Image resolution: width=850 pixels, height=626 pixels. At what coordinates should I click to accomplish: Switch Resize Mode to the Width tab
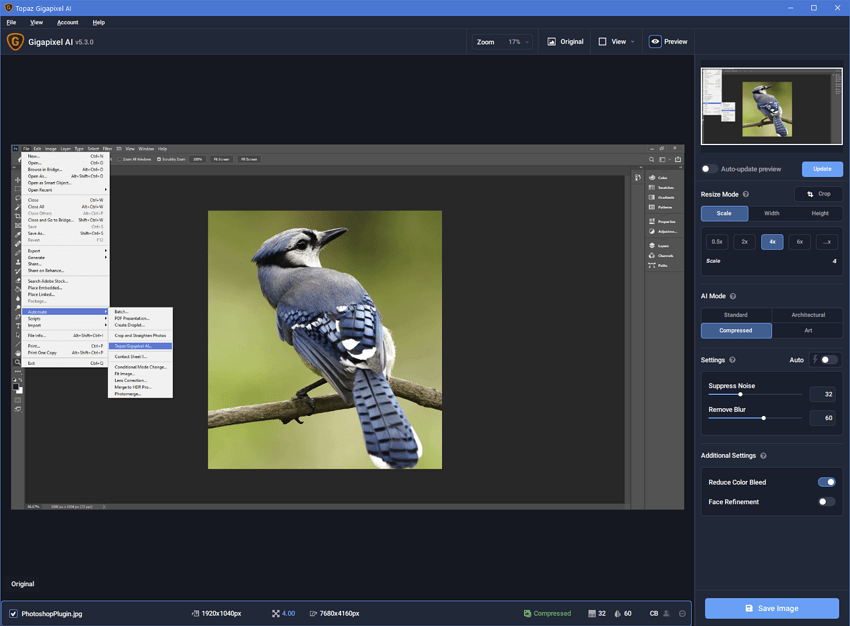pyautogui.click(x=771, y=213)
